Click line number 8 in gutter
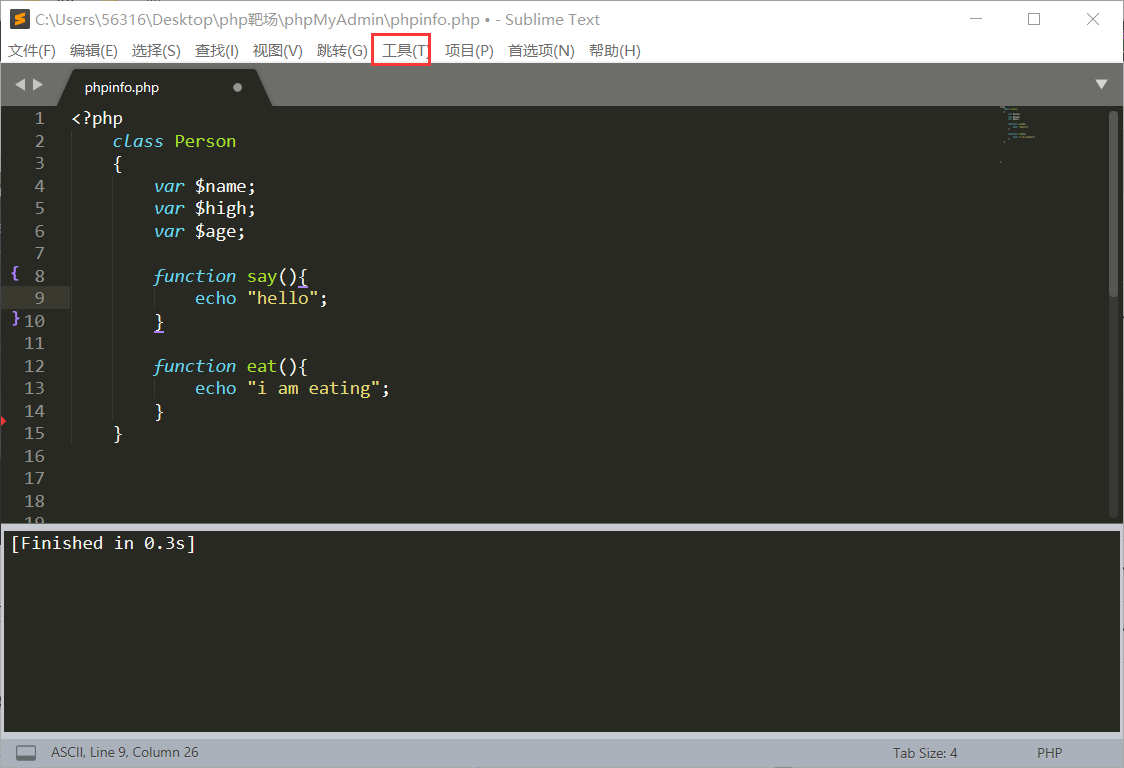1124x768 pixels. [39, 276]
